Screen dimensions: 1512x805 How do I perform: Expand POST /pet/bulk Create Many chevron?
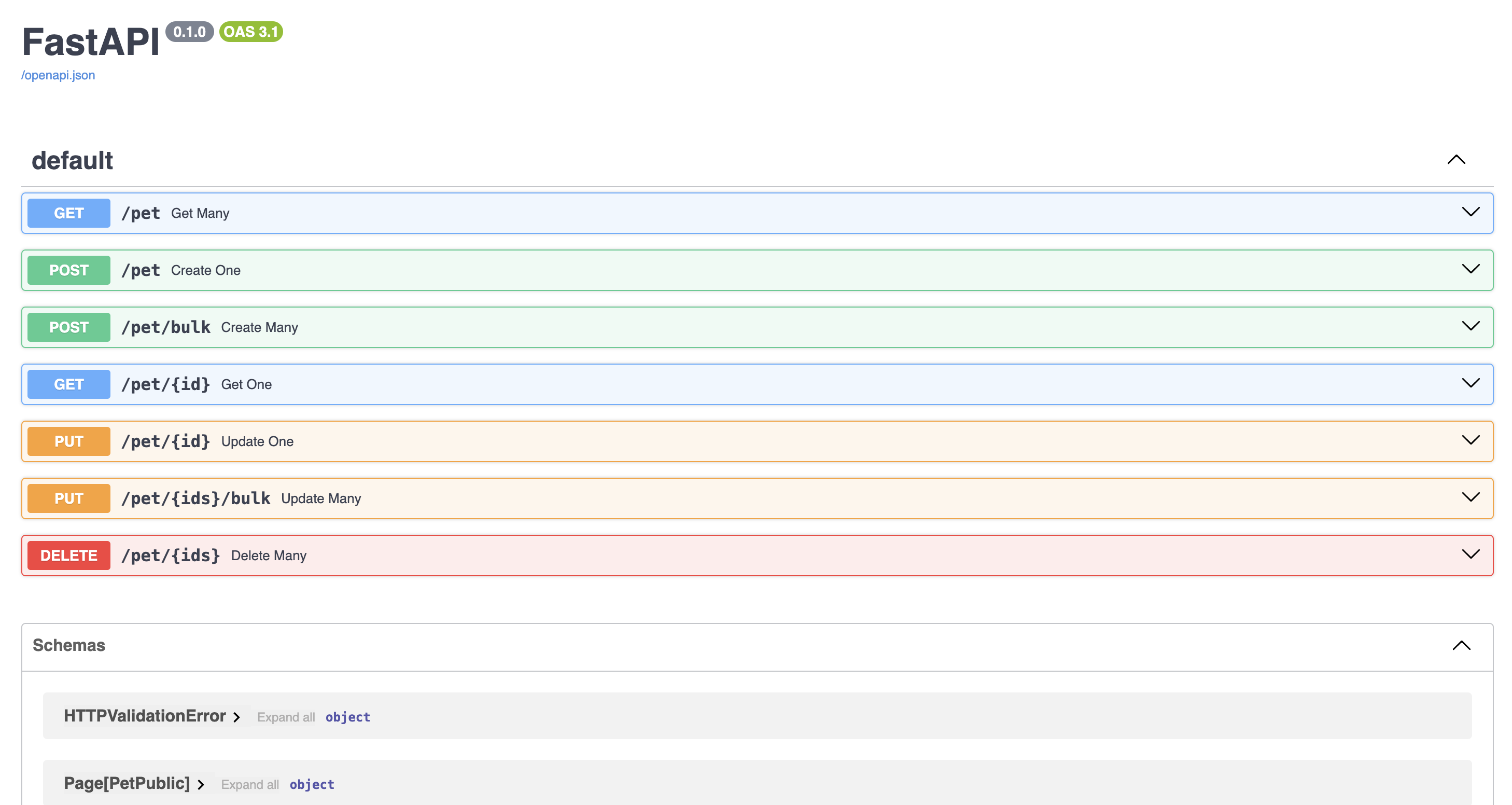1471,326
